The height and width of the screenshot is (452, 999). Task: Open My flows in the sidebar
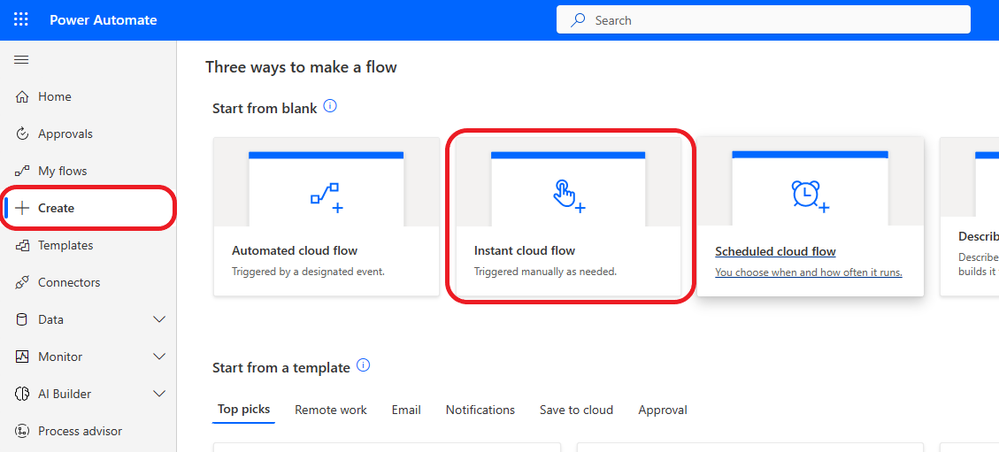[x=88, y=171]
